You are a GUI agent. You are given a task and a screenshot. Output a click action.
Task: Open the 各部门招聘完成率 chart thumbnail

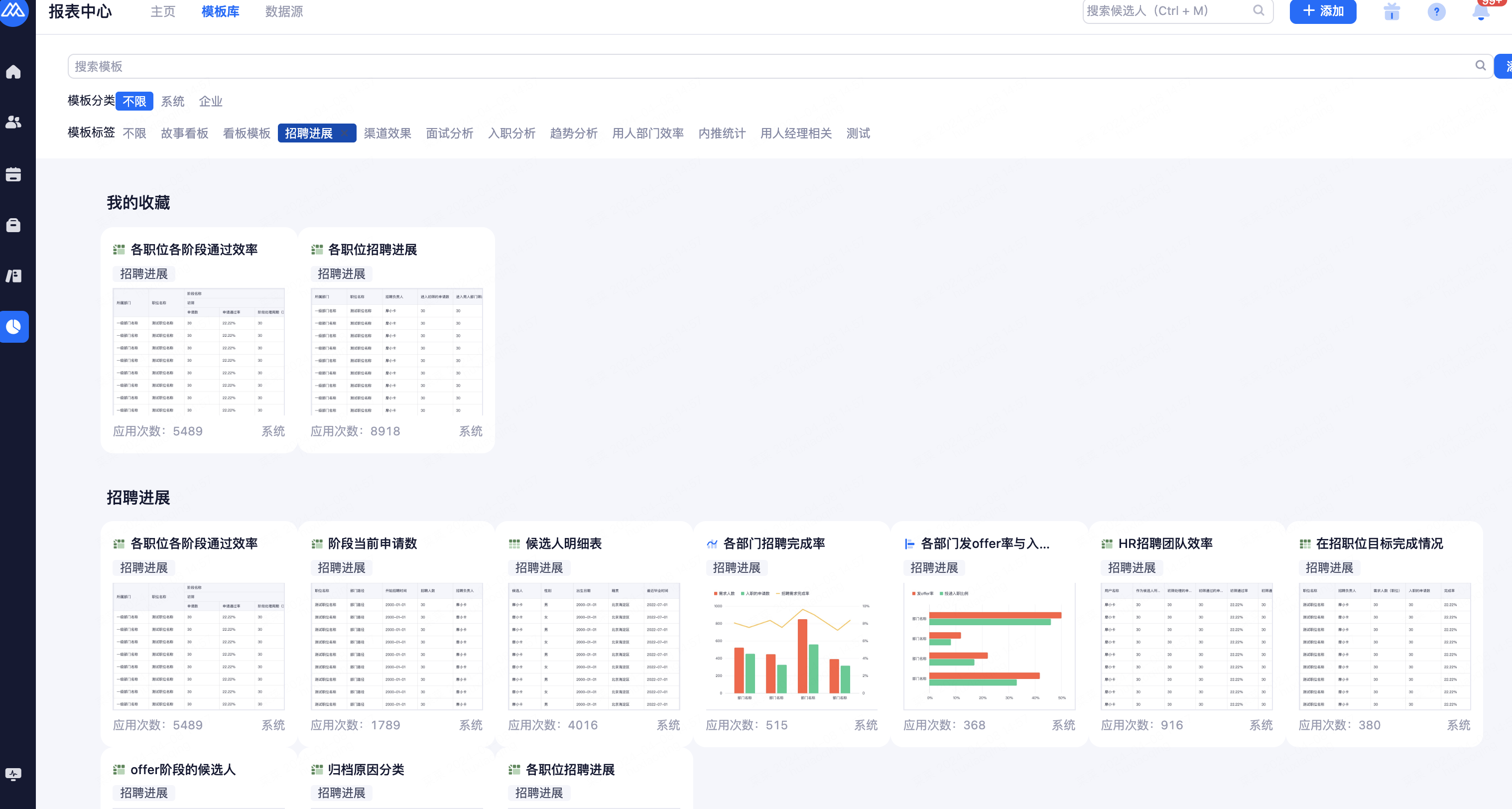(x=792, y=646)
